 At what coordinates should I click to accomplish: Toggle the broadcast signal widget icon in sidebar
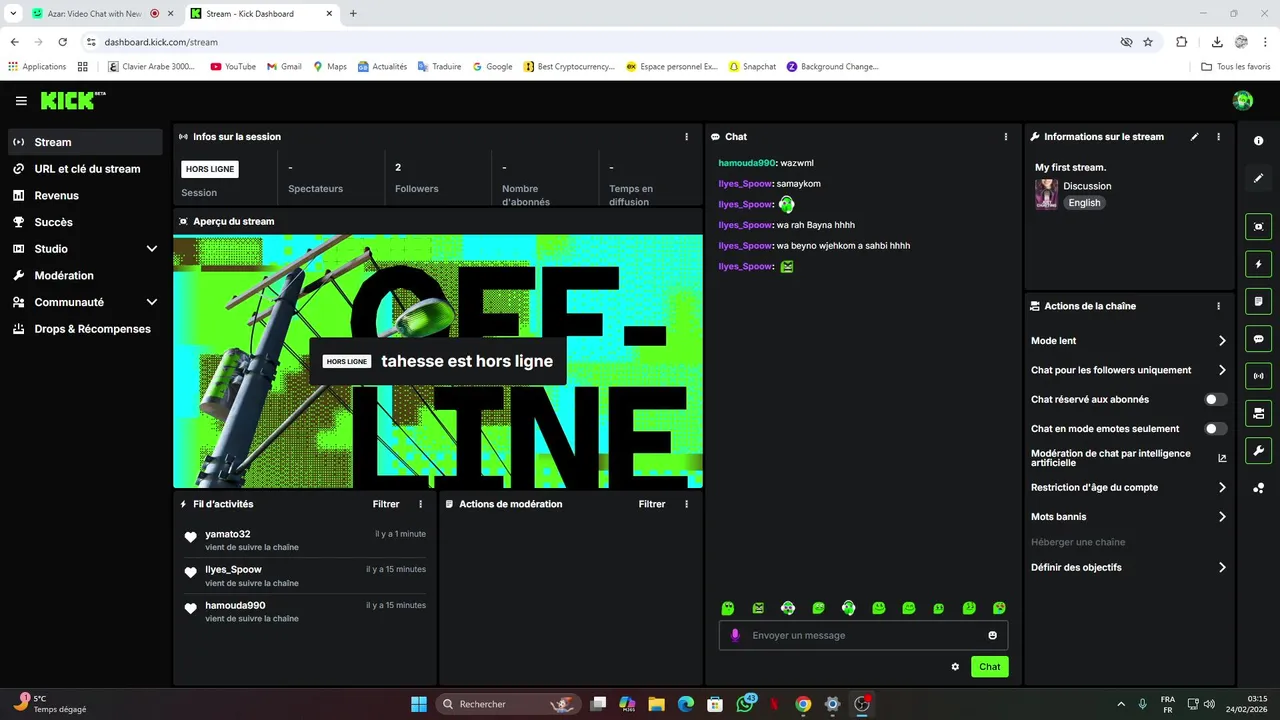1259,376
